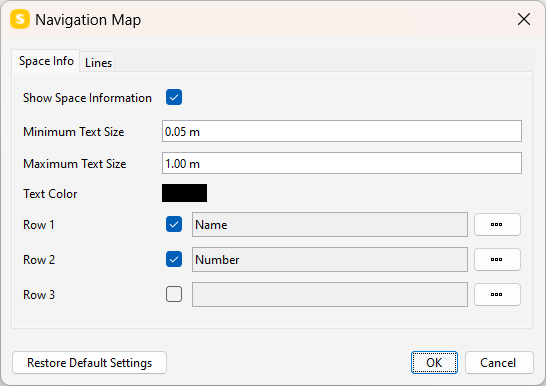Click the Minimum Text Size label
Screen dimensions: 546x386
74,132
